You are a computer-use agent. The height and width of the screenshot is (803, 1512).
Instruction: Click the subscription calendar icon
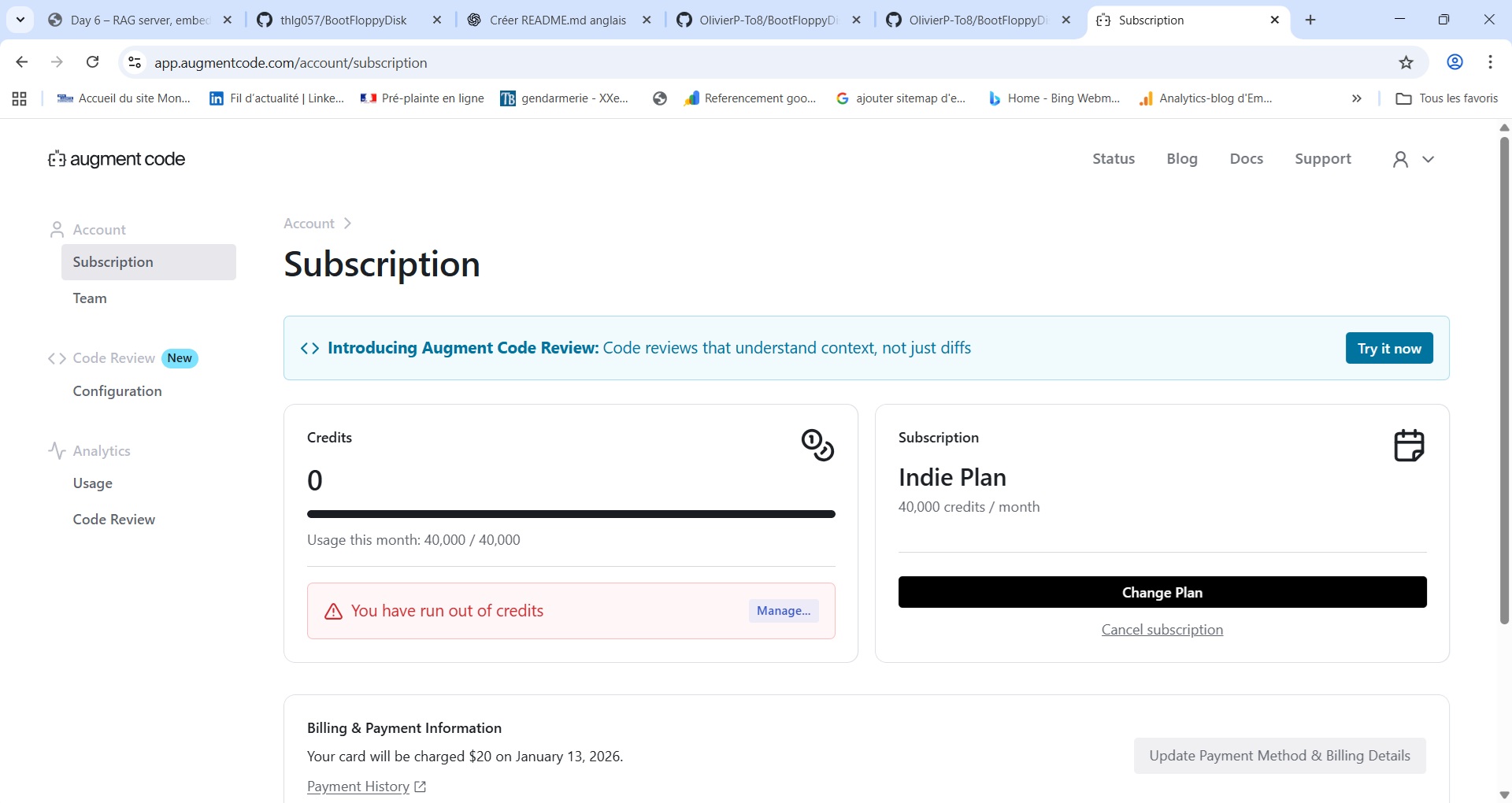tap(1409, 445)
